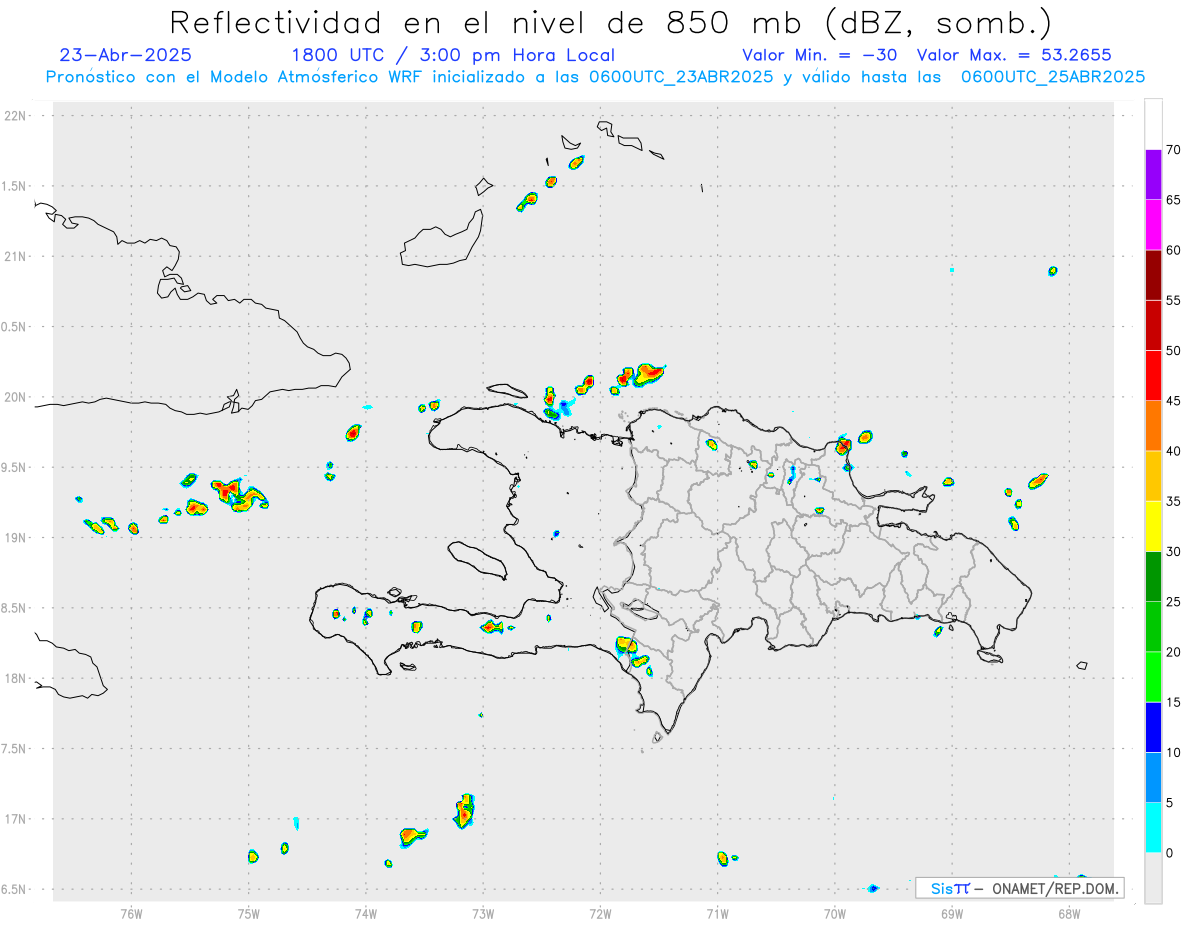Click the light blue 5–10 dBZ color segment
This screenshot has width=1200, height=927.
coord(1153,777)
